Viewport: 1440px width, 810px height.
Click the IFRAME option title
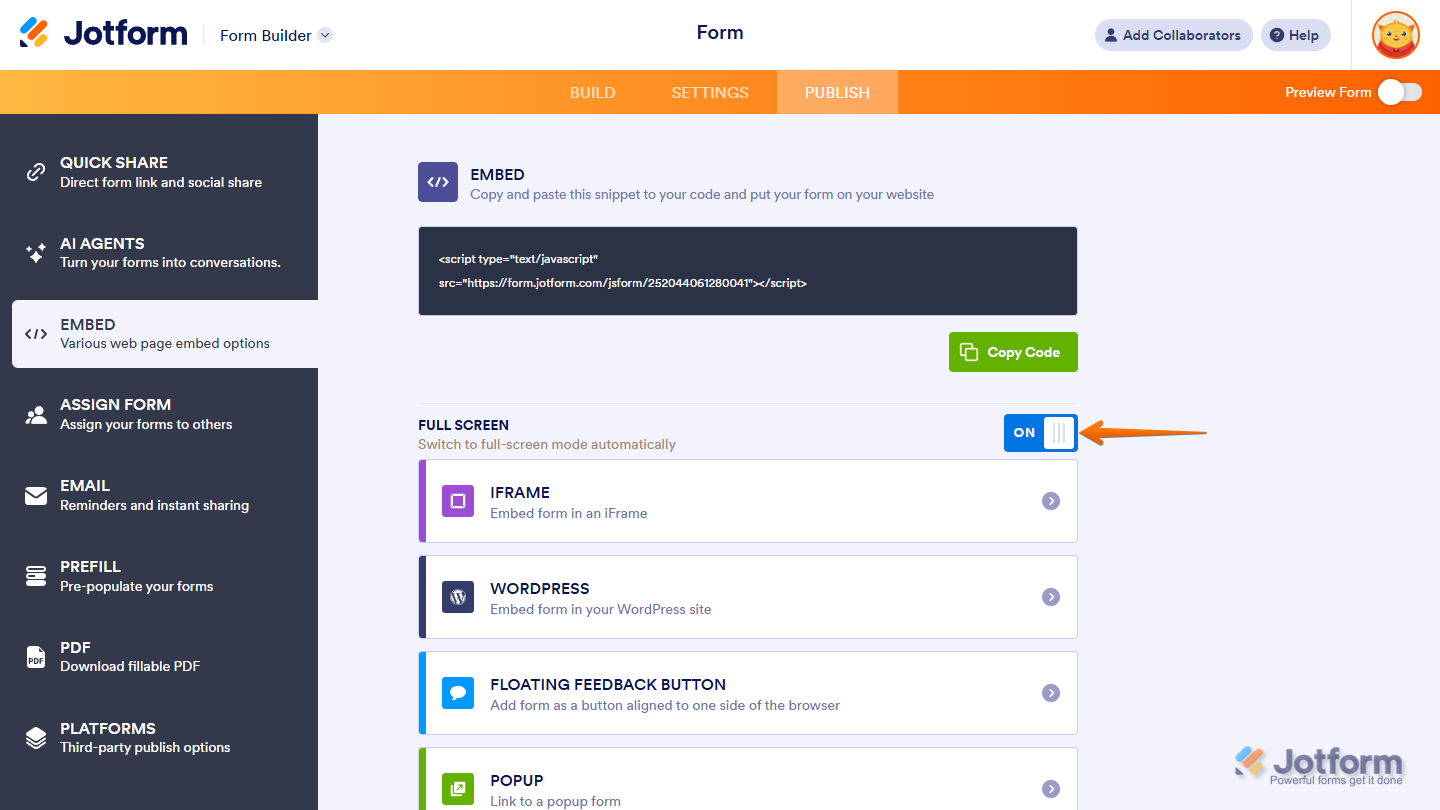click(520, 493)
